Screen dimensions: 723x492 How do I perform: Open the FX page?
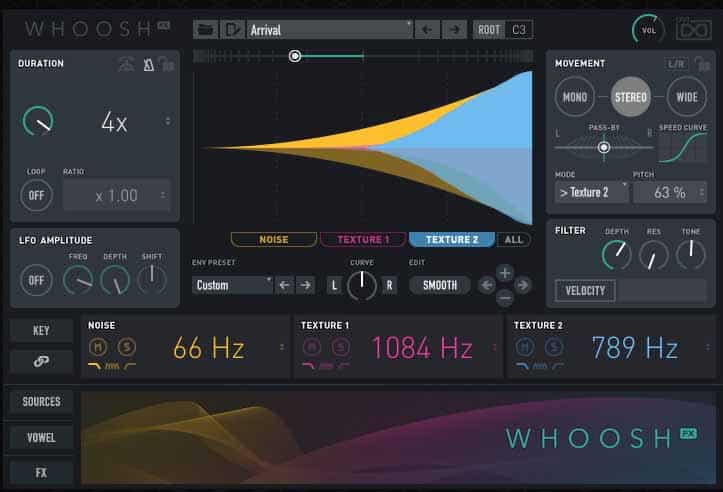pyautogui.click(x=41, y=473)
